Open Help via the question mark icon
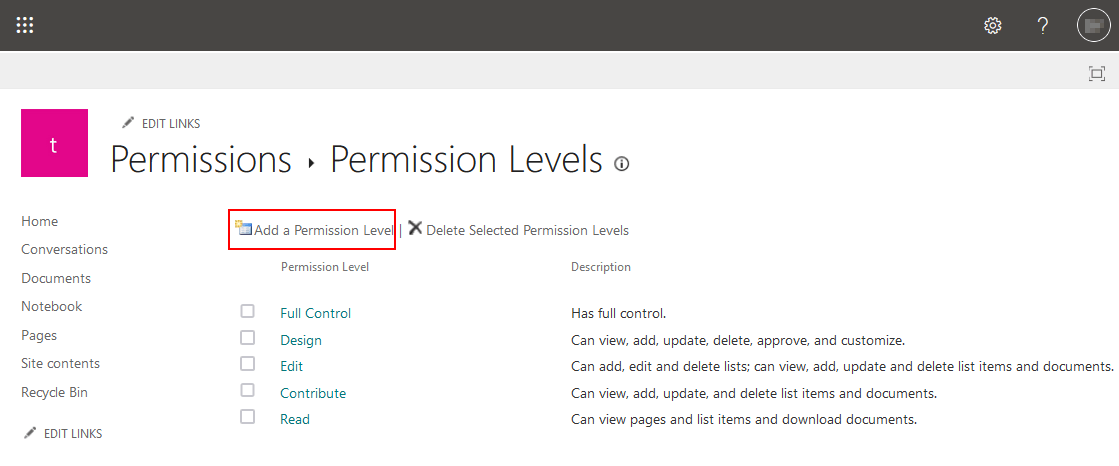 (1043, 26)
